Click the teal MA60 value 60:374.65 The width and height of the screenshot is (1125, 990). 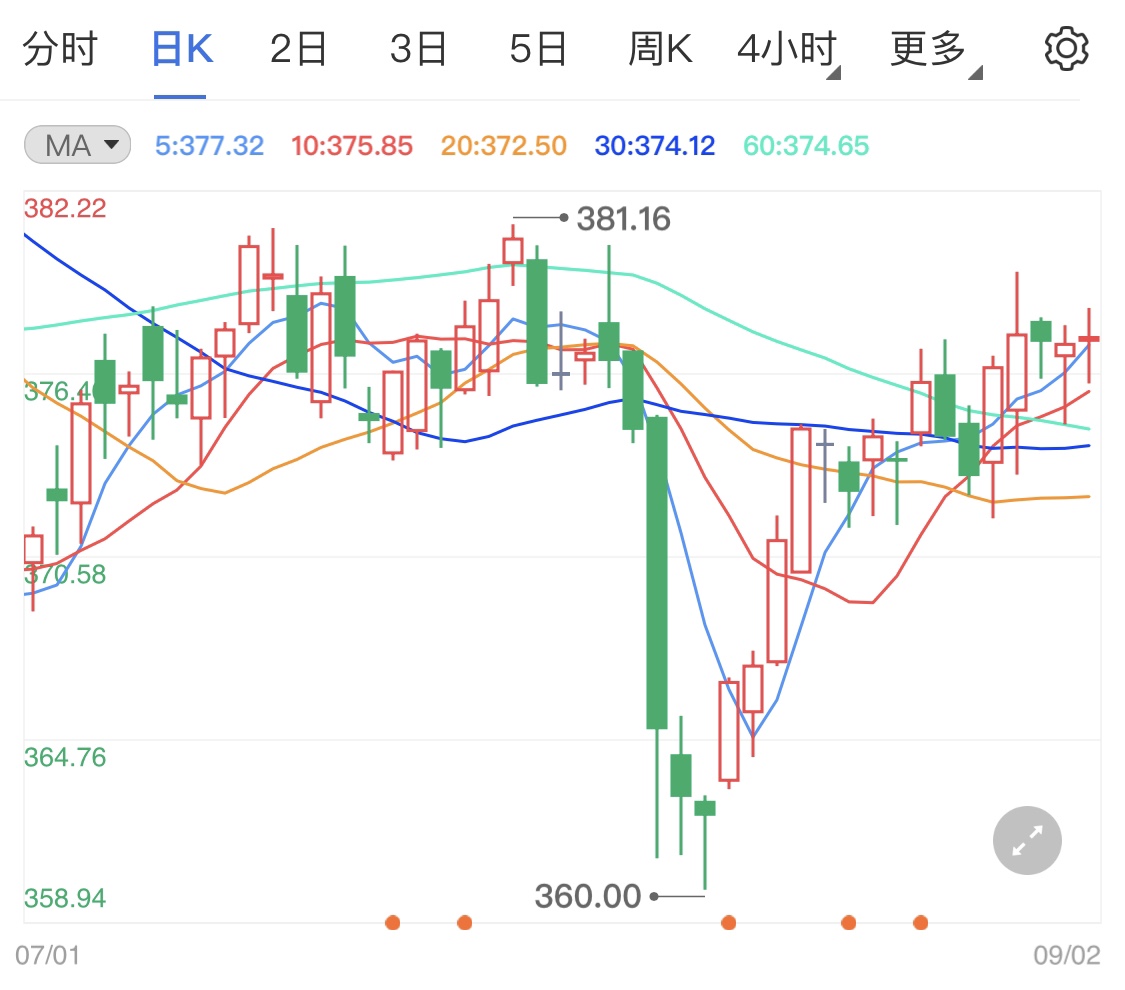pyautogui.click(x=806, y=146)
